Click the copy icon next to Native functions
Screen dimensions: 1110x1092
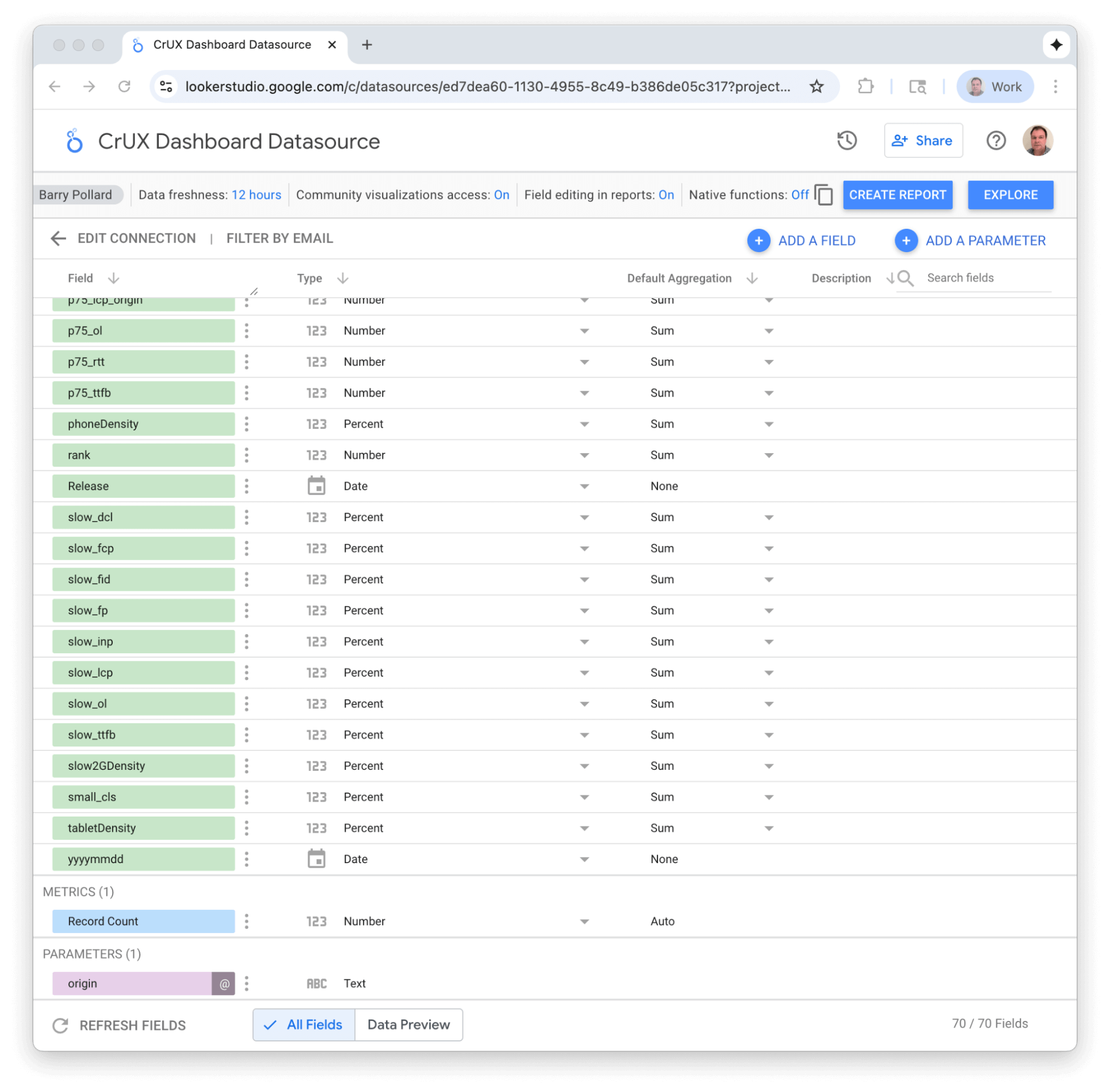[x=824, y=195]
